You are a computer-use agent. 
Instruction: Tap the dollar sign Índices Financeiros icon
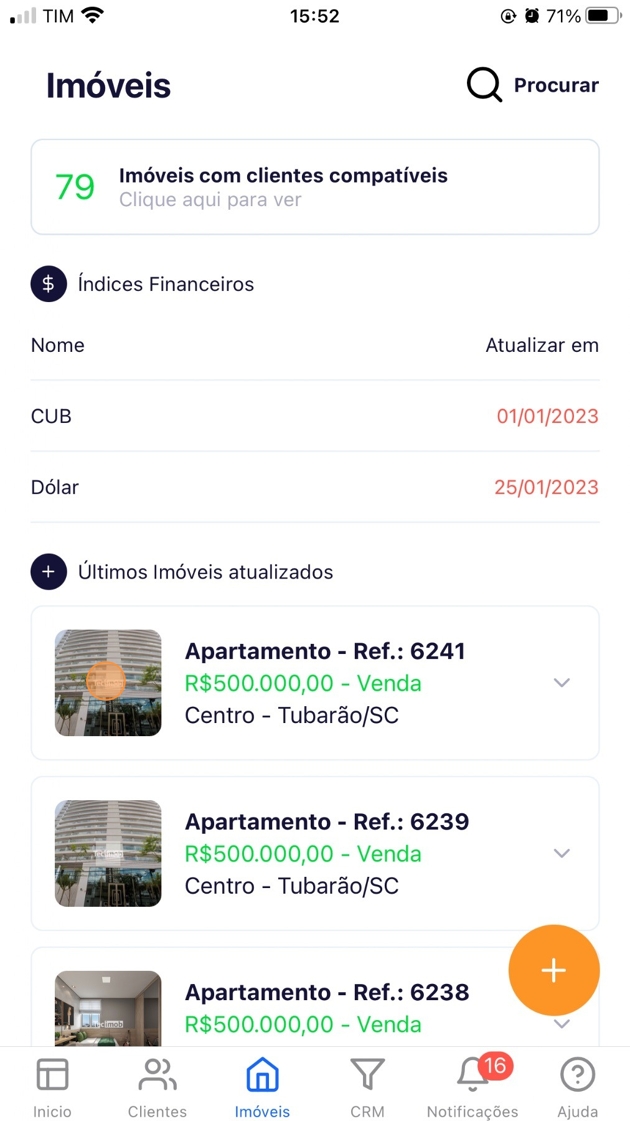48,284
